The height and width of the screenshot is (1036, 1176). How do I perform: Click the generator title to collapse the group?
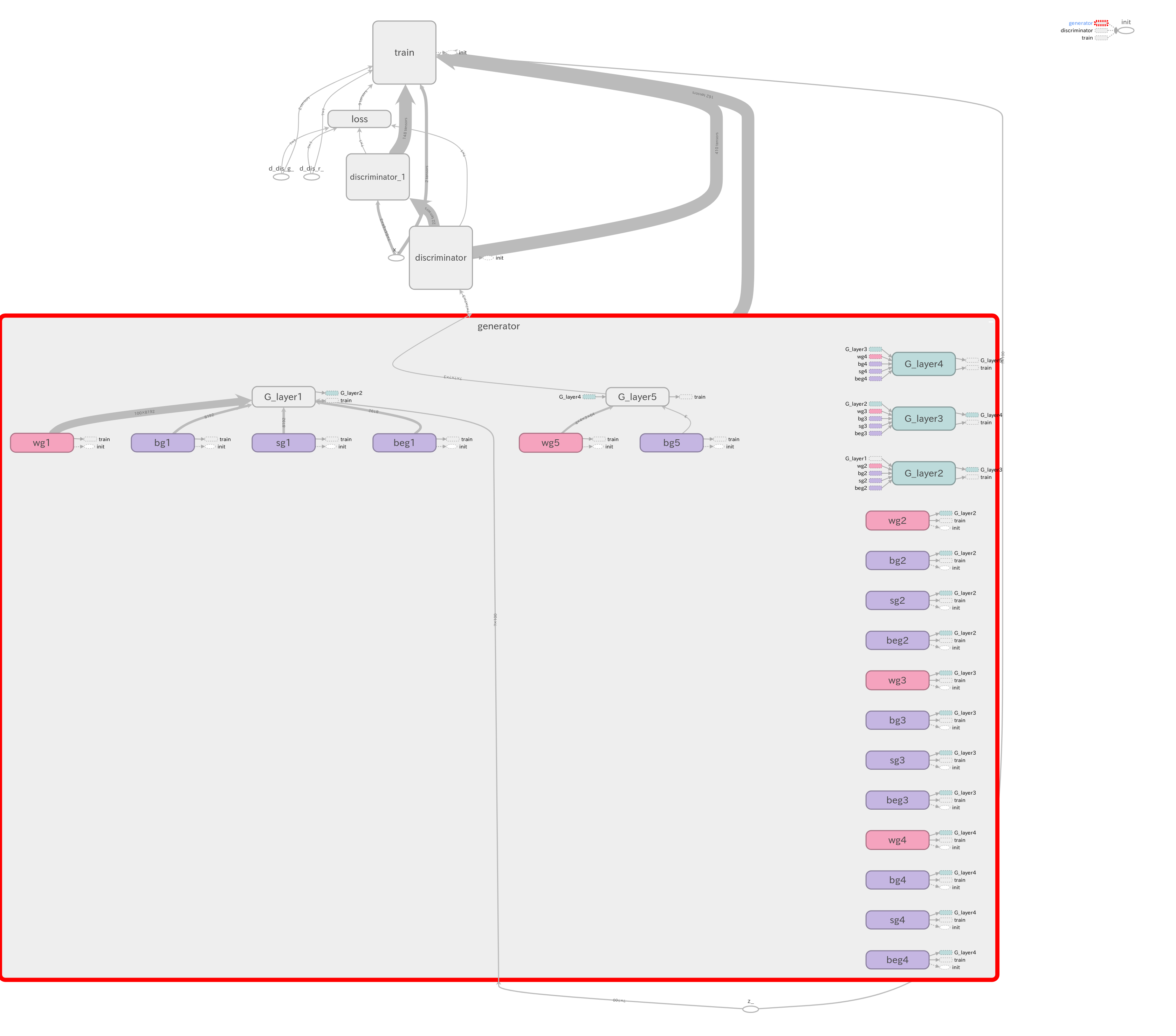pos(498,326)
